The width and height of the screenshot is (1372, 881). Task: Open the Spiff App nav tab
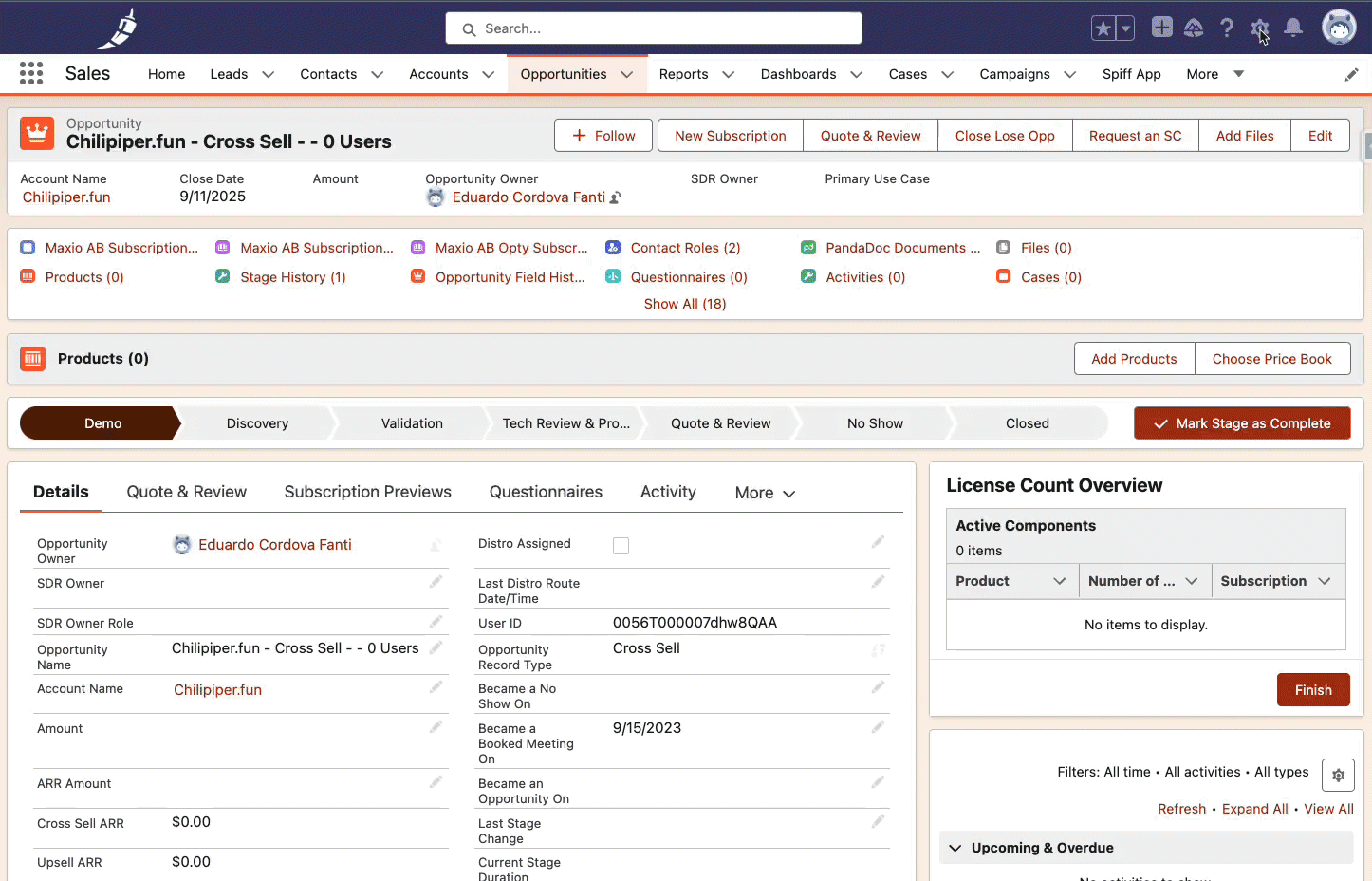pos(1131,74)
